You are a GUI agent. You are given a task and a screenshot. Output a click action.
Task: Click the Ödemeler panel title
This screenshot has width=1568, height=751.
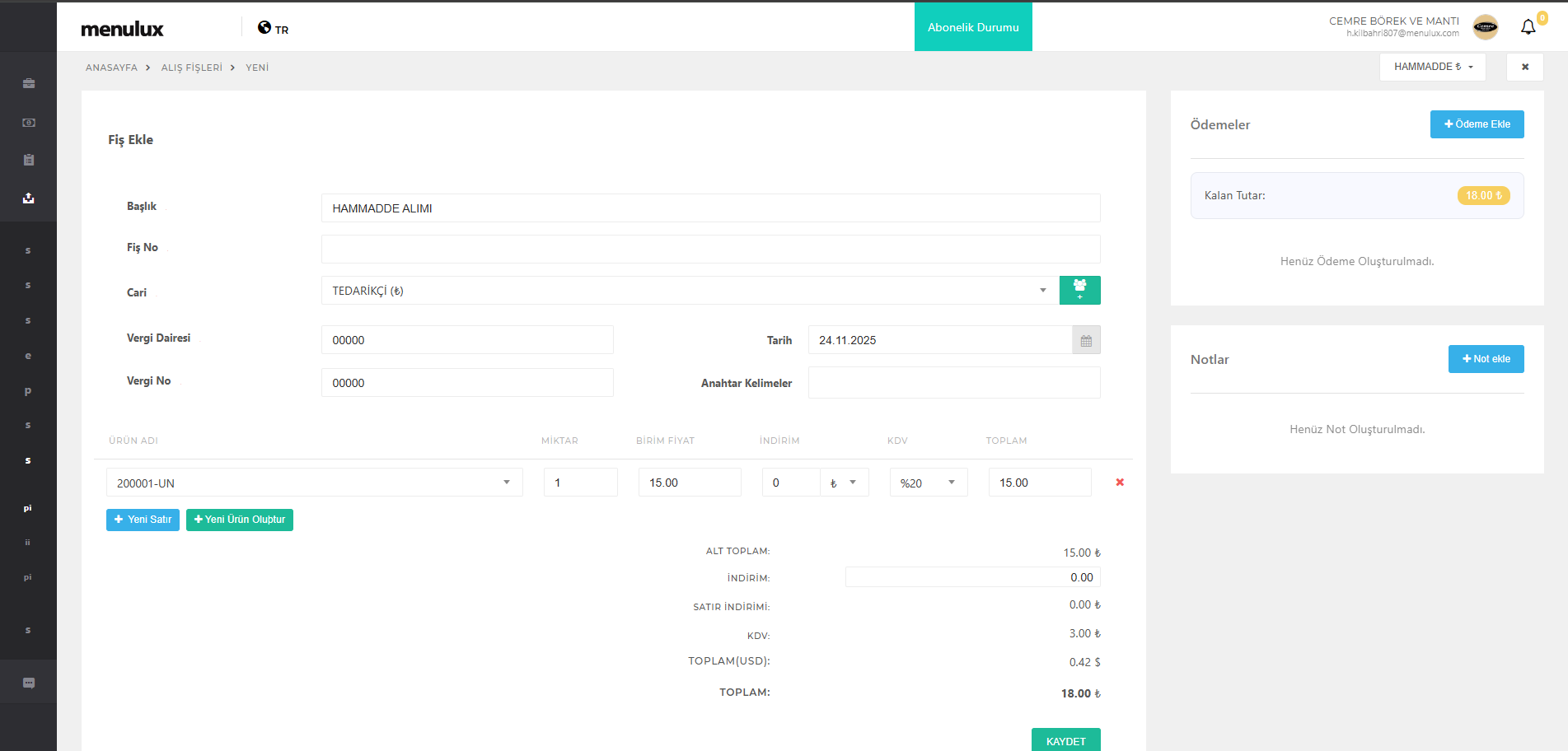[x=1220, y=124]
